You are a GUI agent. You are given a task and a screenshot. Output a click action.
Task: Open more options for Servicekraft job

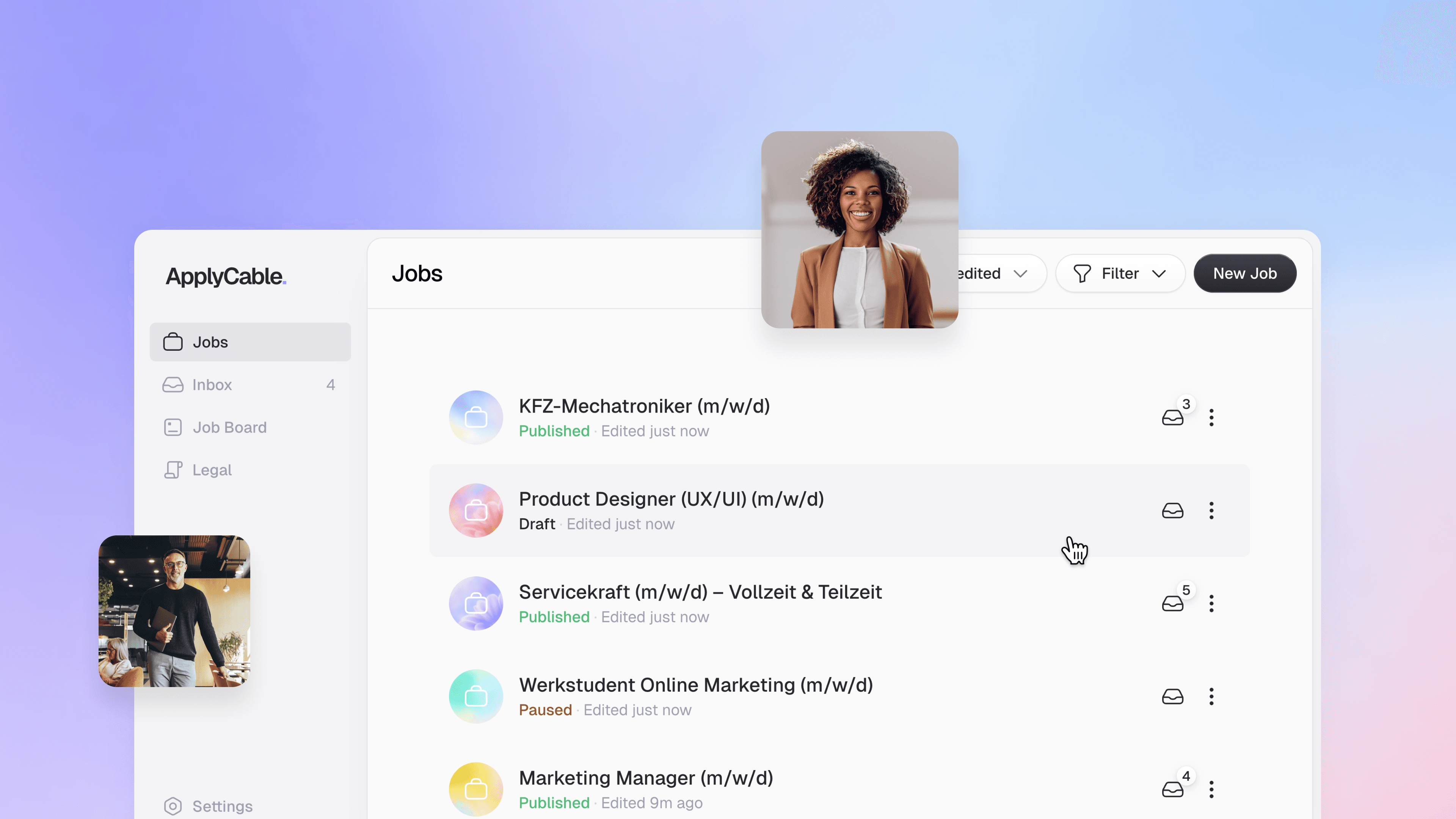[x=1211, y=604]
